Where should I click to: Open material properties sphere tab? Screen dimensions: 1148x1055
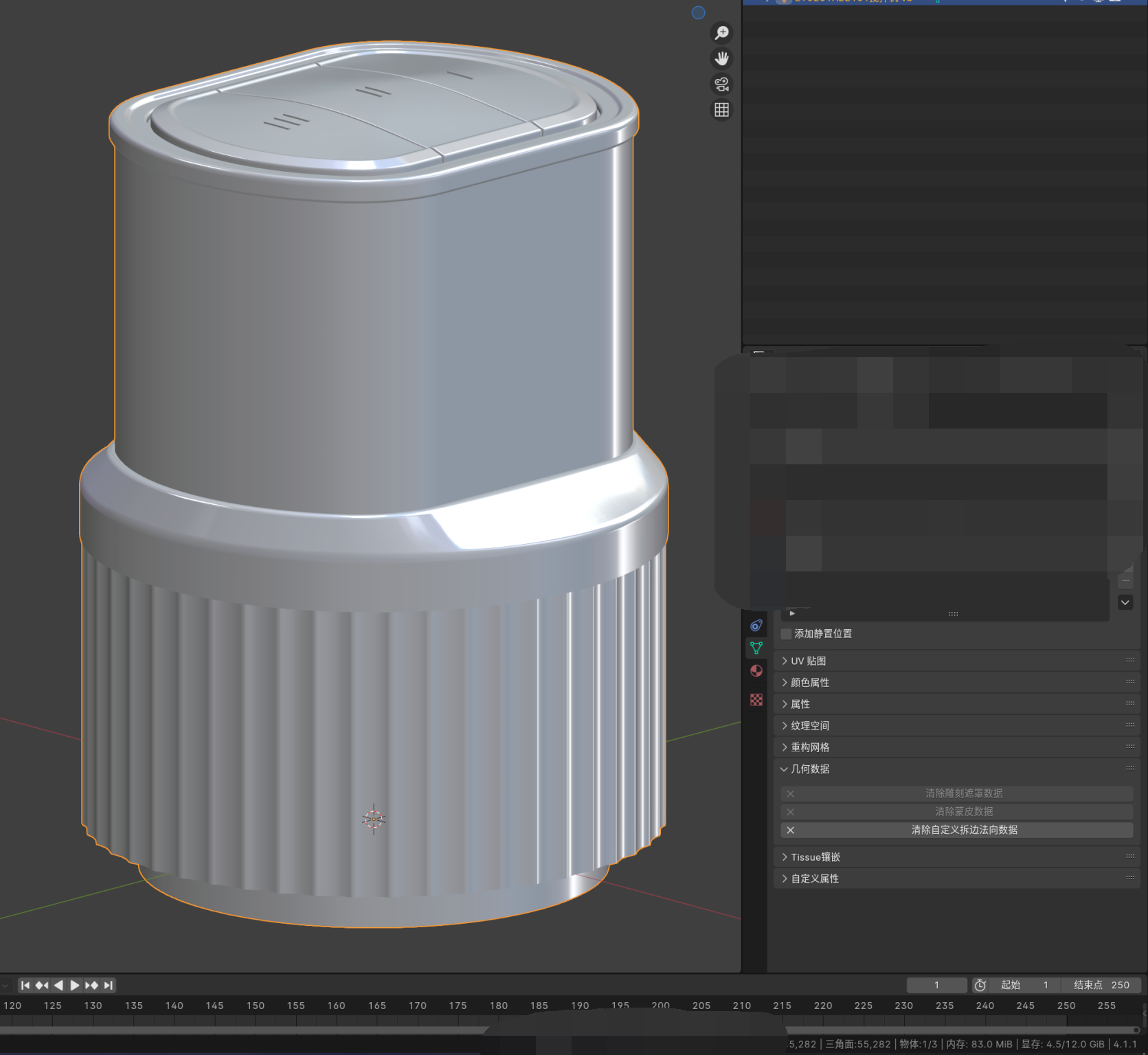coord(756,671)
